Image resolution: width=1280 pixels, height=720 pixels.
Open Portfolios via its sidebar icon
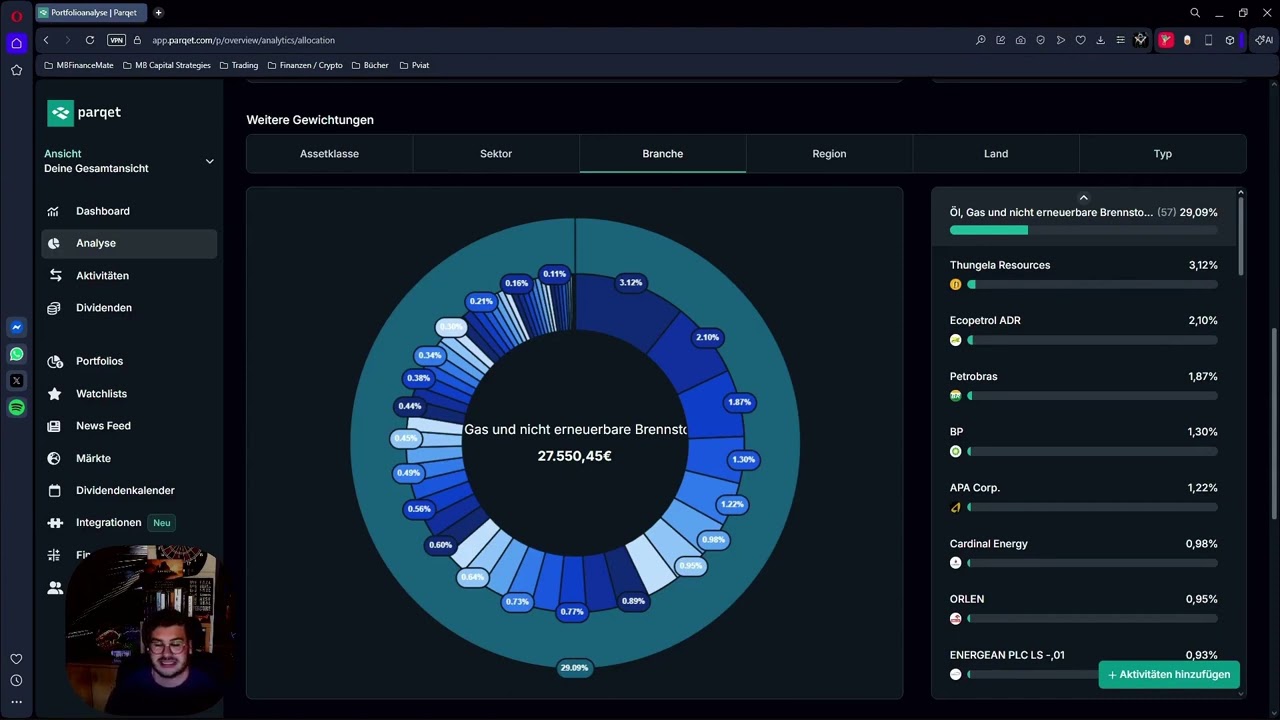pyautogui.click(x=55, y=361)
